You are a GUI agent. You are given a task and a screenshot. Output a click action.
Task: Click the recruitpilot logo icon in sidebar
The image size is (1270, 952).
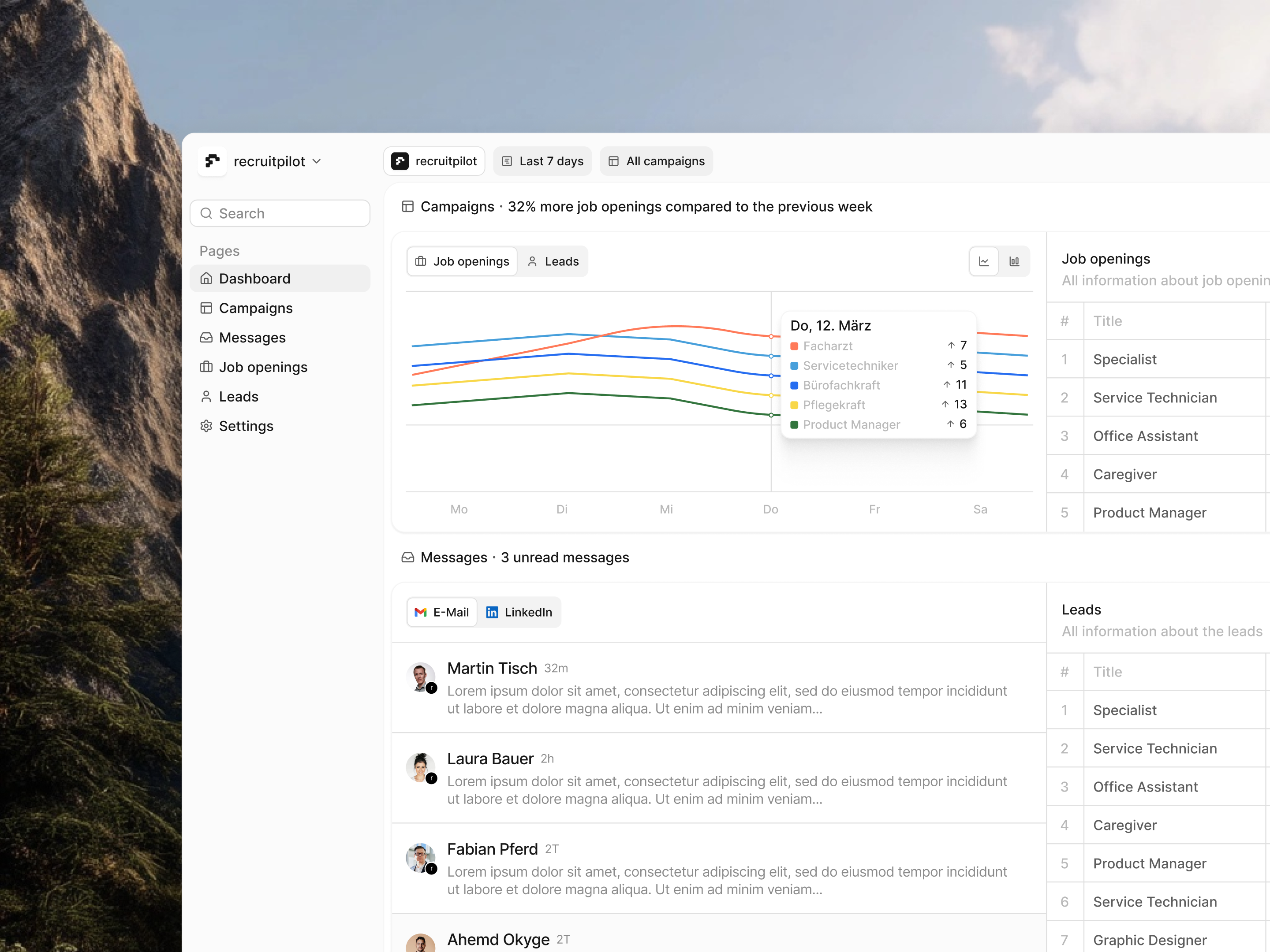[213, 161]
